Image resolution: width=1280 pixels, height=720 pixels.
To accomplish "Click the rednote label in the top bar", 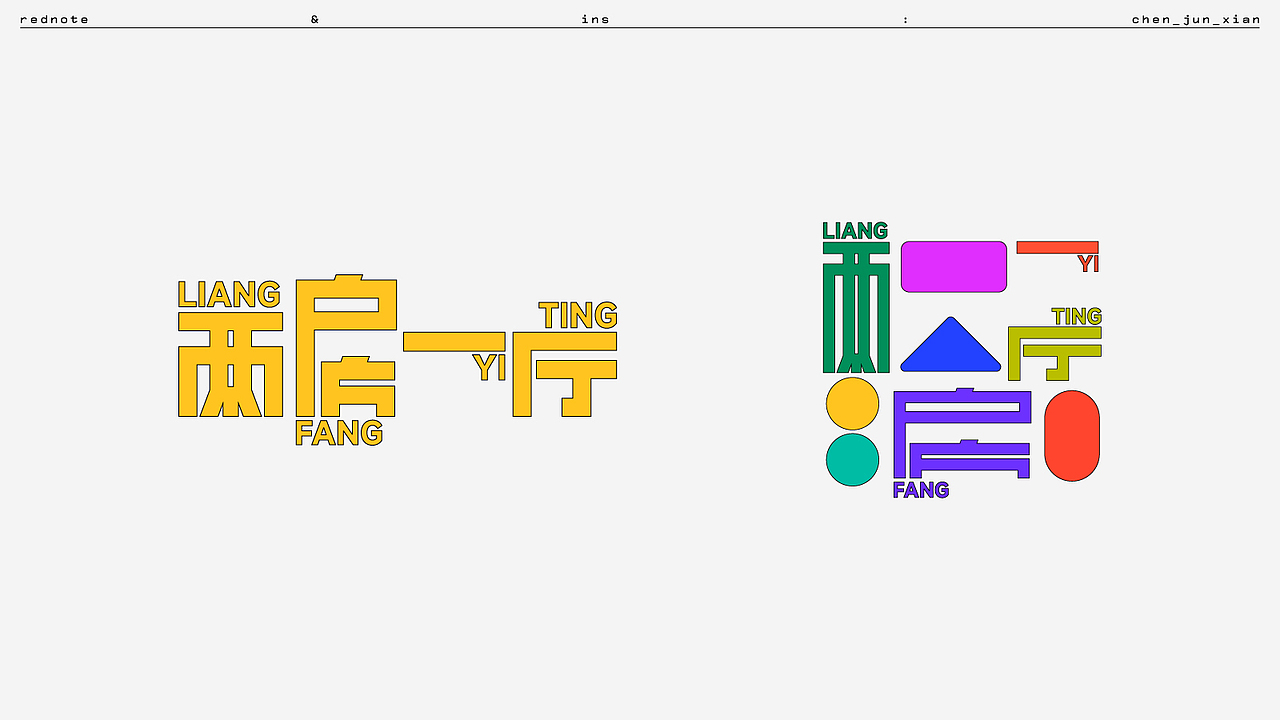I will pyautogui.click(x=56, y=18).
